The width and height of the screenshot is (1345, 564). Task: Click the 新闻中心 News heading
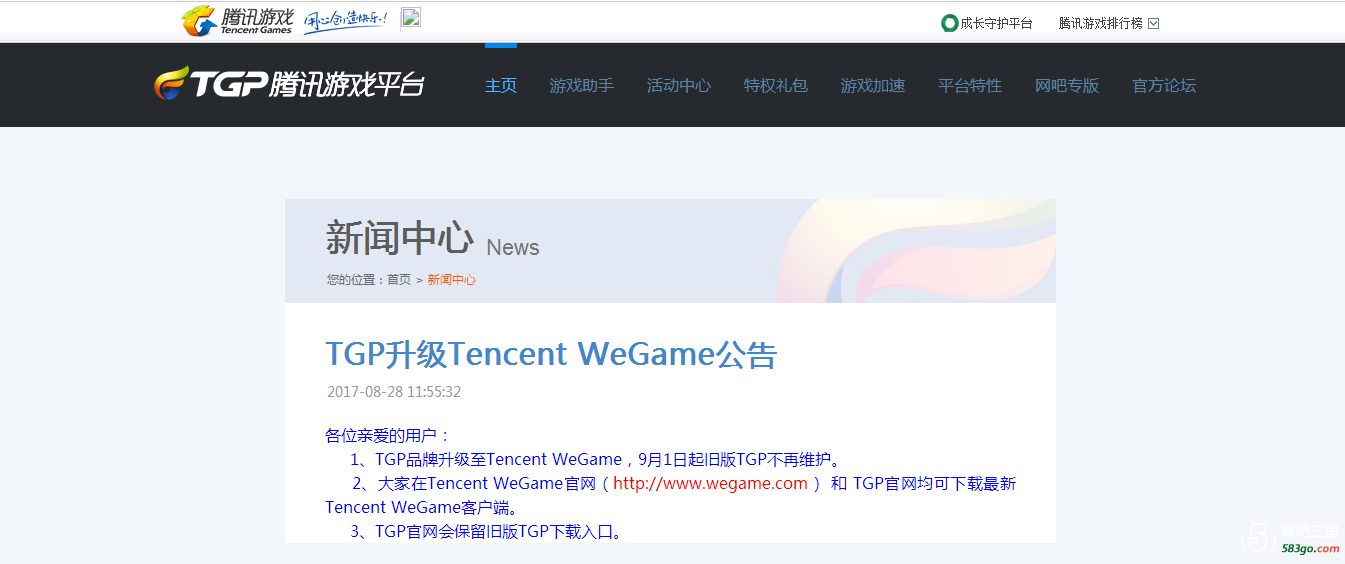tap(432, 240)
